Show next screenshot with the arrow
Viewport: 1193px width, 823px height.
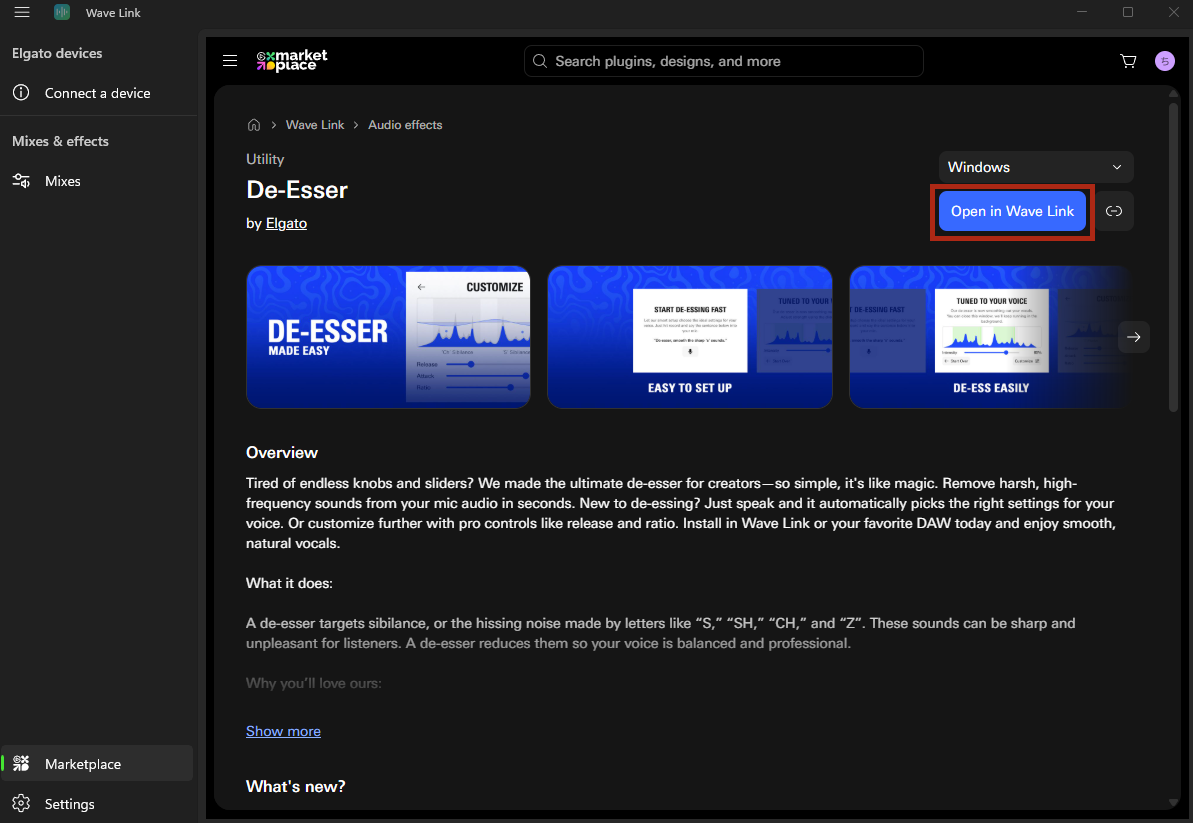[1134, 337]
